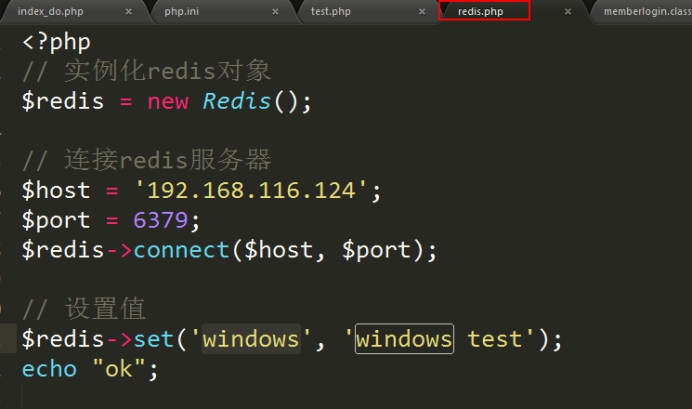The width and height of the screenshot is (692, 409).
Task: Click the connect method call
Action: [x=181, y=250]
